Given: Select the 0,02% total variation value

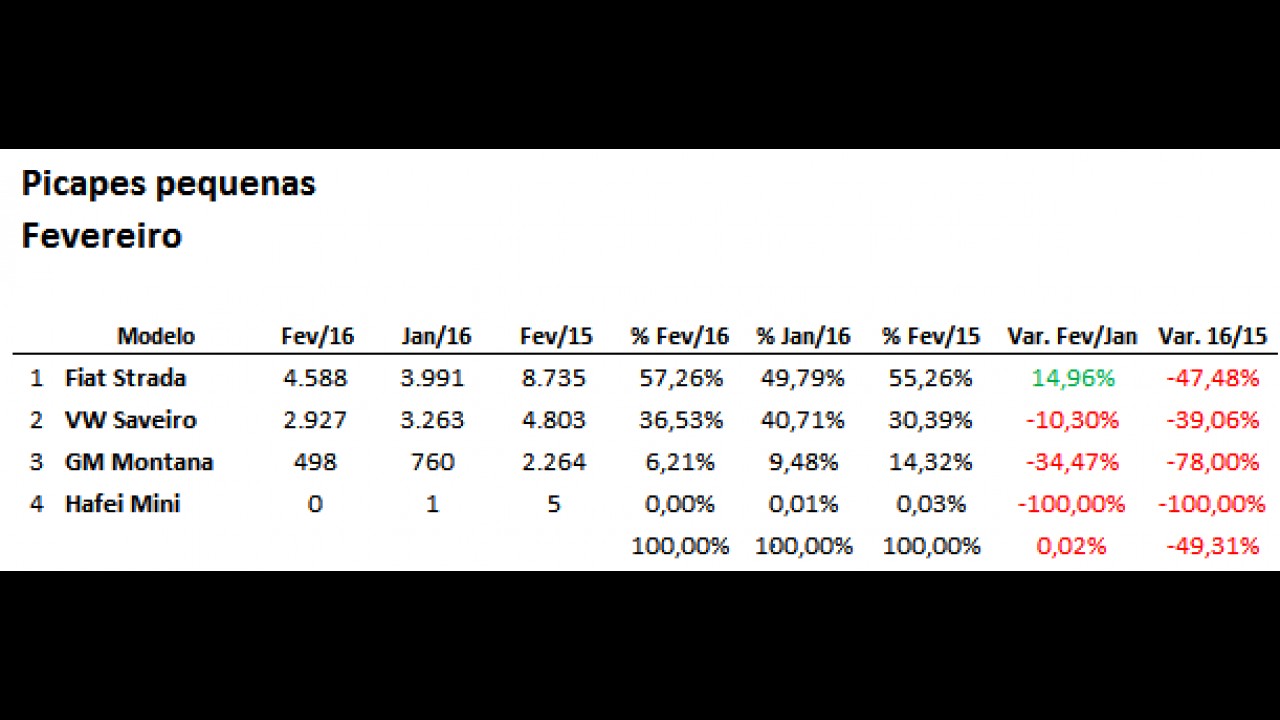Looking at the screenshot, I should click(x=1072, y=547).
